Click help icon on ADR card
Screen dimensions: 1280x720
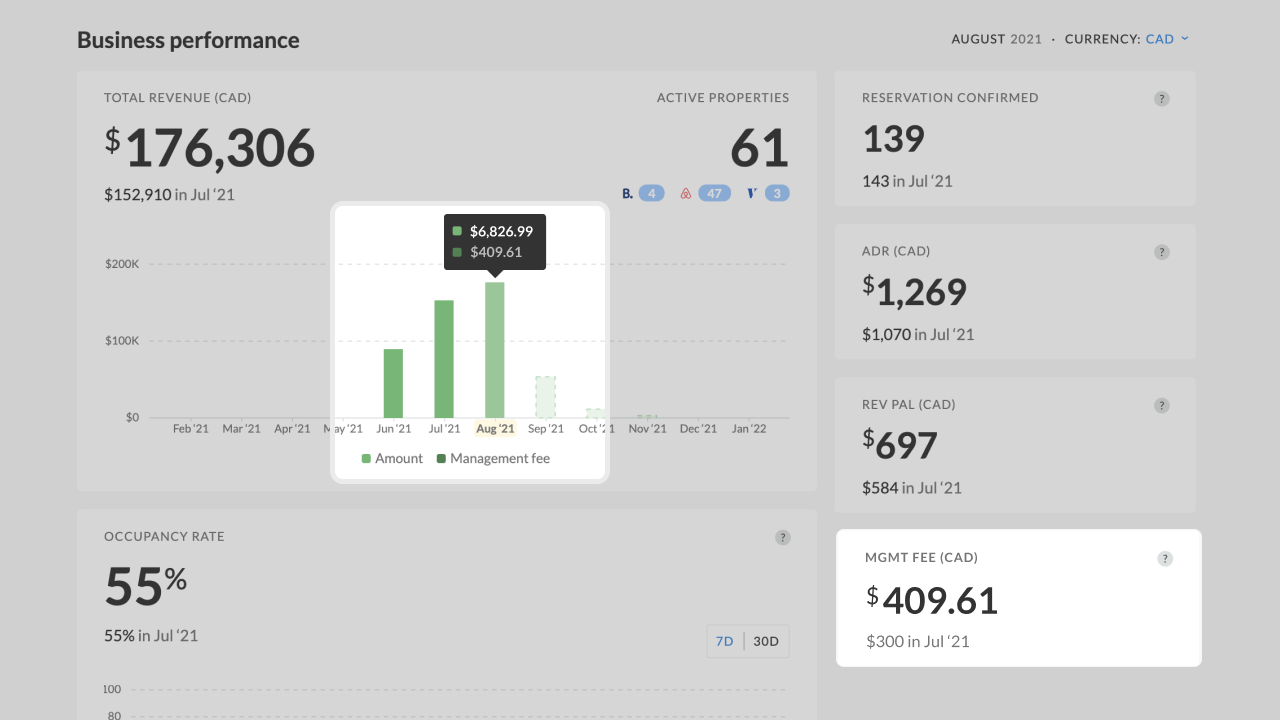coord(1161,252)
